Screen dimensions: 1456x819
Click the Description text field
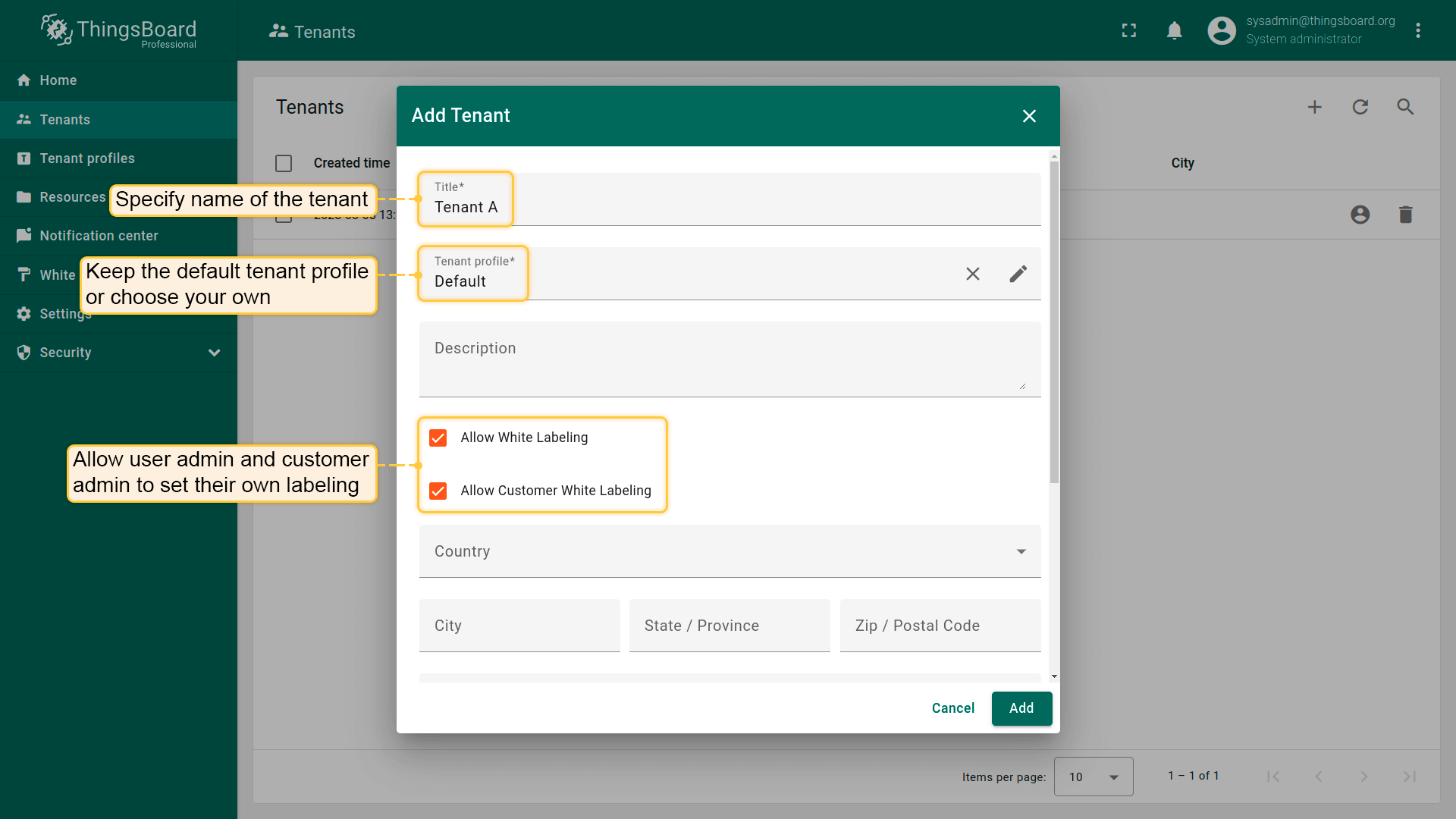coord(729,359)
